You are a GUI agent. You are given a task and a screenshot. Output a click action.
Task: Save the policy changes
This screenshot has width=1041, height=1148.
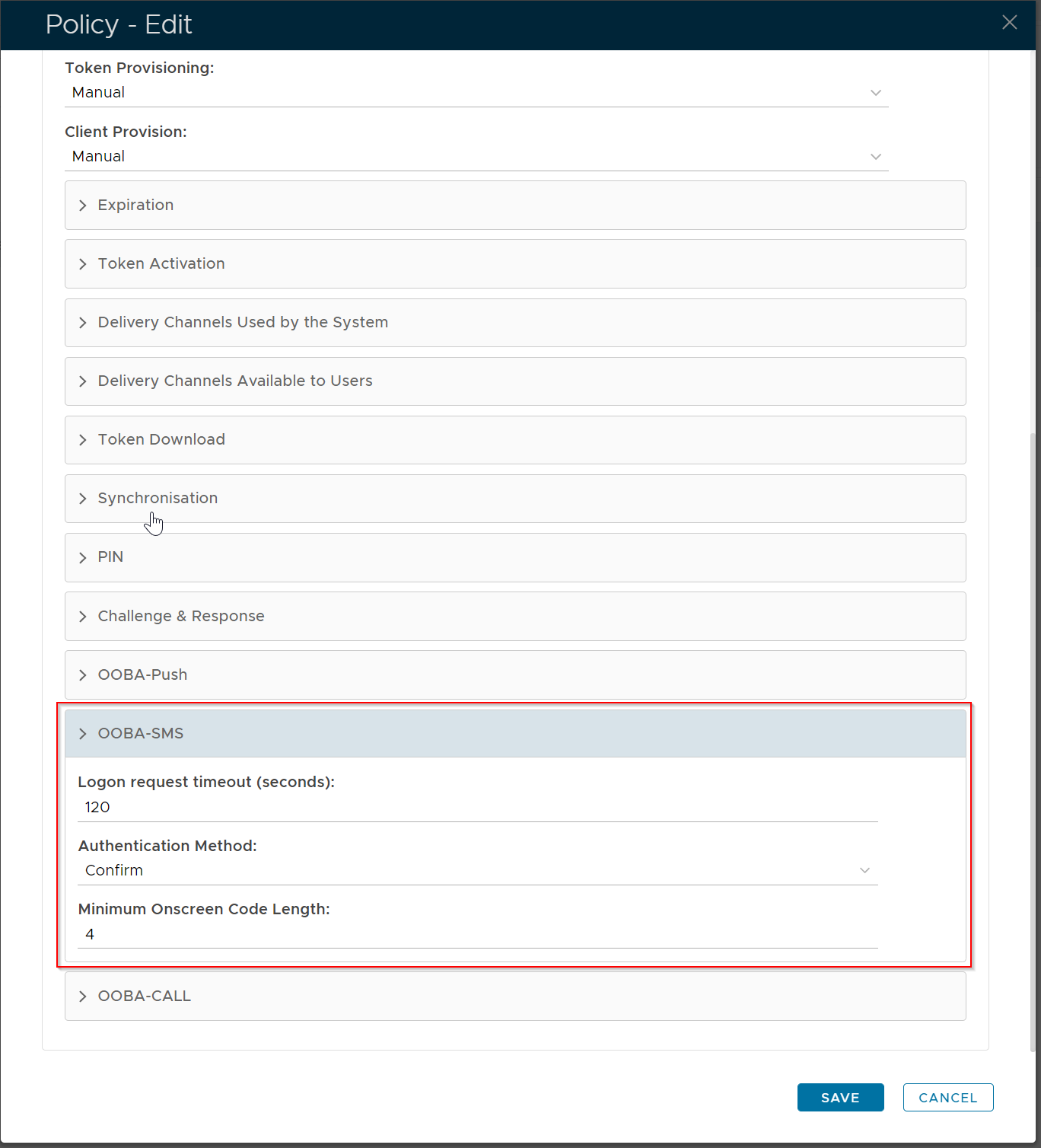[x=840, y=1098]
